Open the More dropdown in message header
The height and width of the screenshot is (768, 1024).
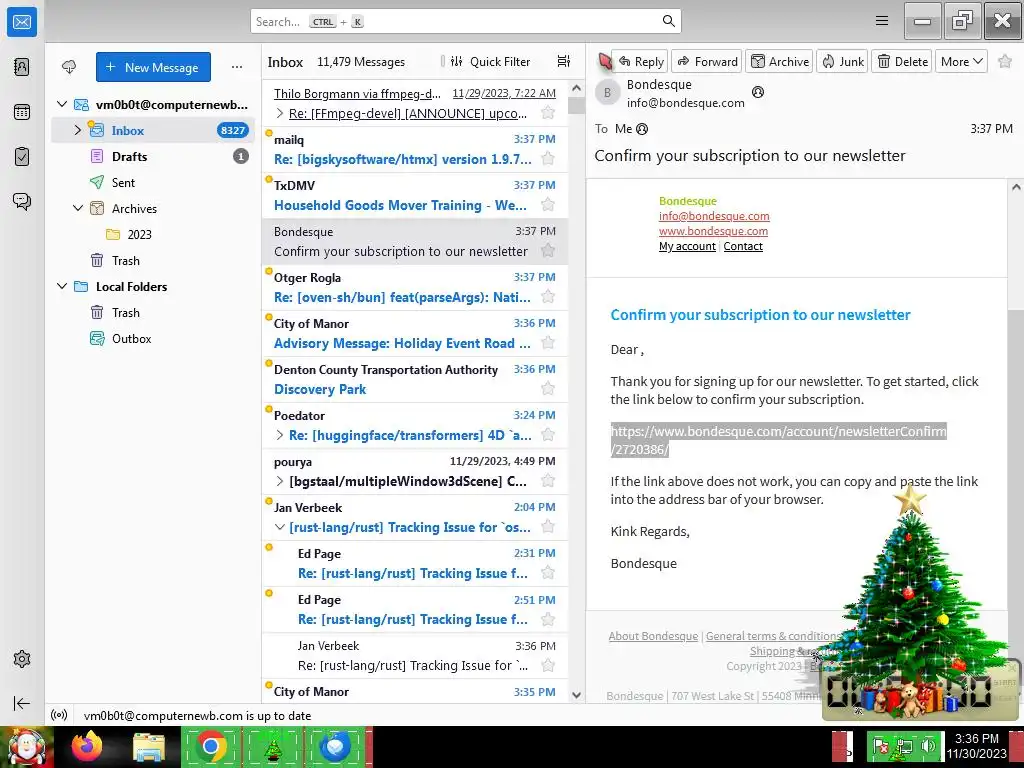click(961, 61)
